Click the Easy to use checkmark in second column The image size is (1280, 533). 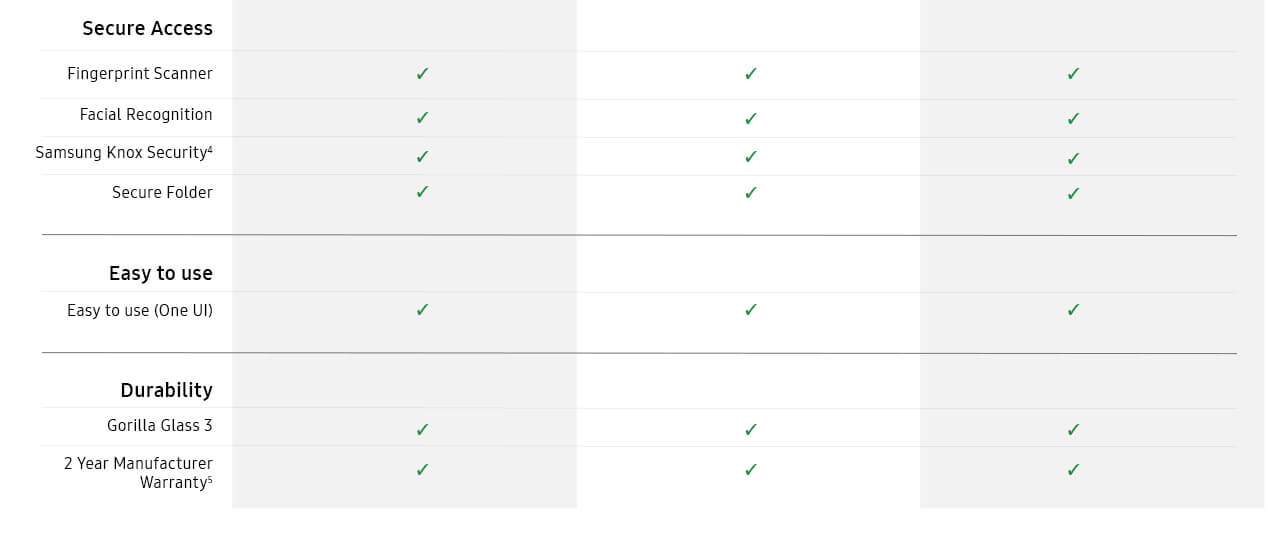tap(751, 309)
